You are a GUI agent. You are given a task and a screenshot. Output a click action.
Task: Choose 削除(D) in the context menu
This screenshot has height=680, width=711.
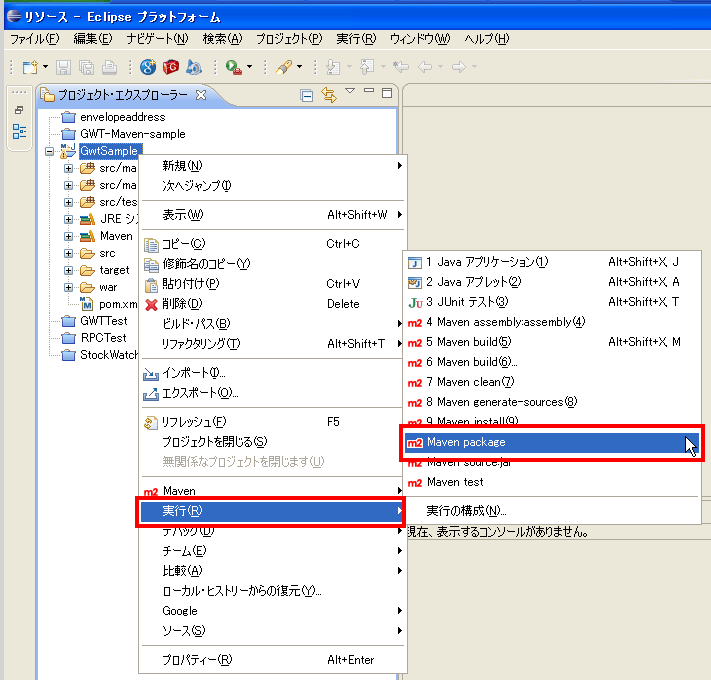pos(272,304)
